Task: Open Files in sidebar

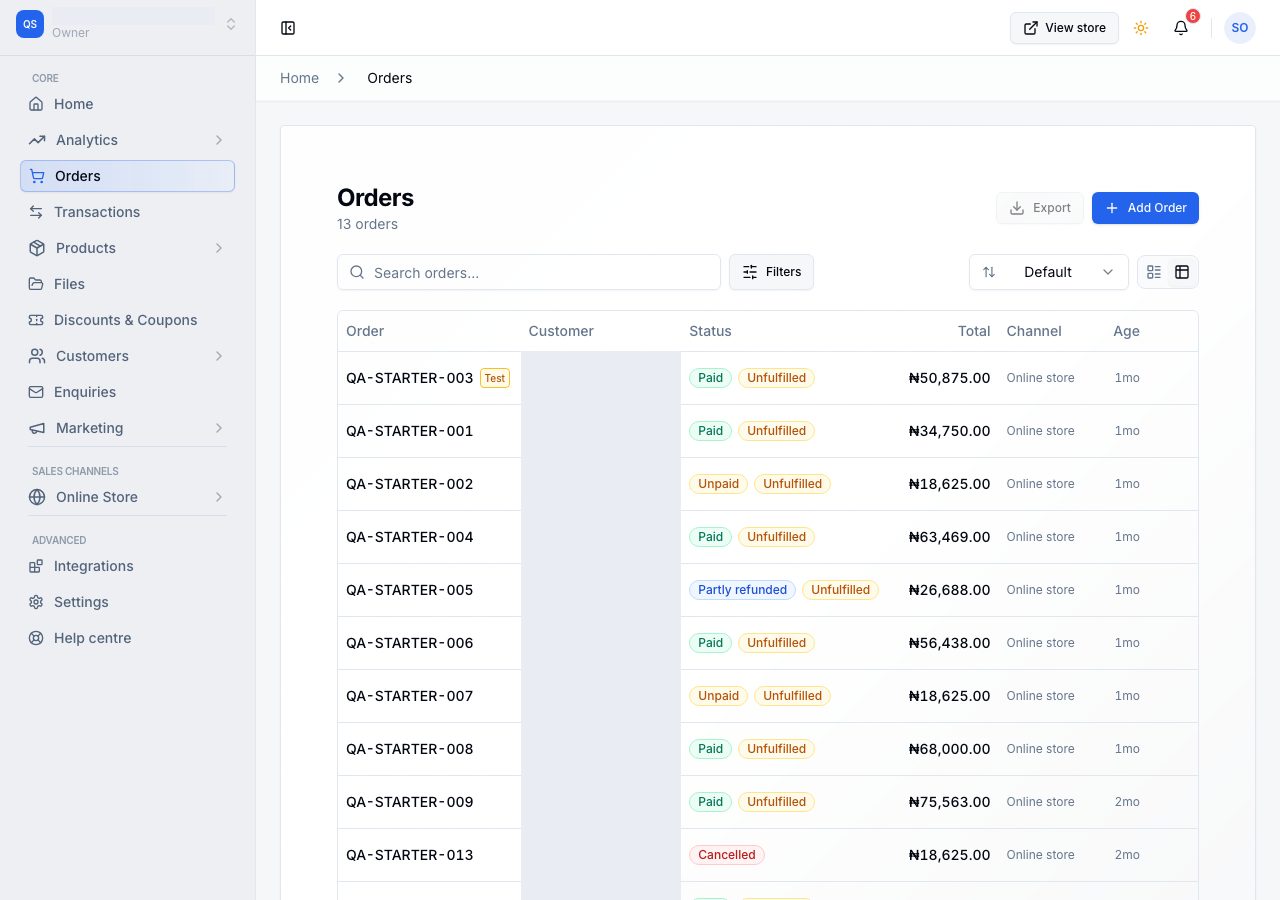Action: [127, 284]
